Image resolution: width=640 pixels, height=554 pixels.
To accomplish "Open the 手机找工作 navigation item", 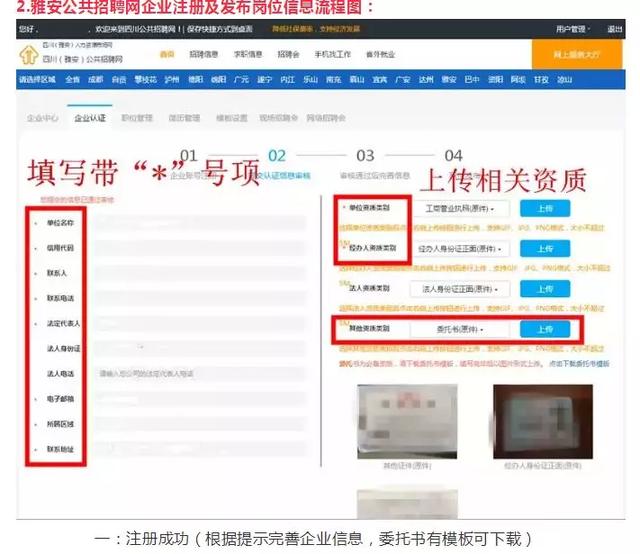I will [333, 54].
